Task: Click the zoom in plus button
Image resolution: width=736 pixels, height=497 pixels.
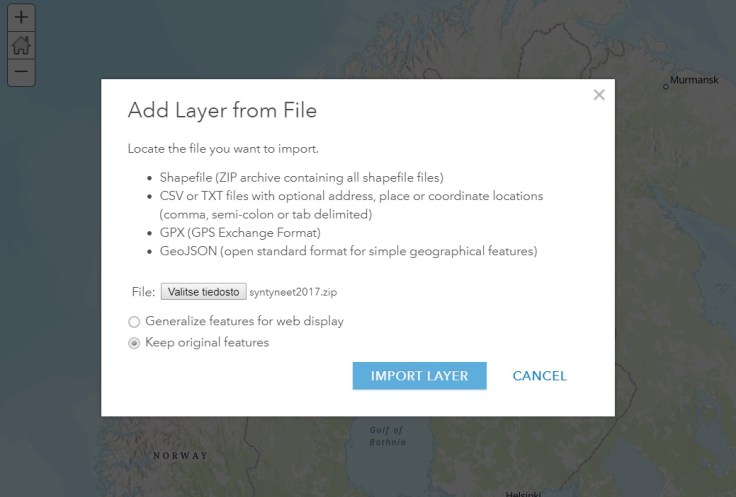Action: [21, 18]
